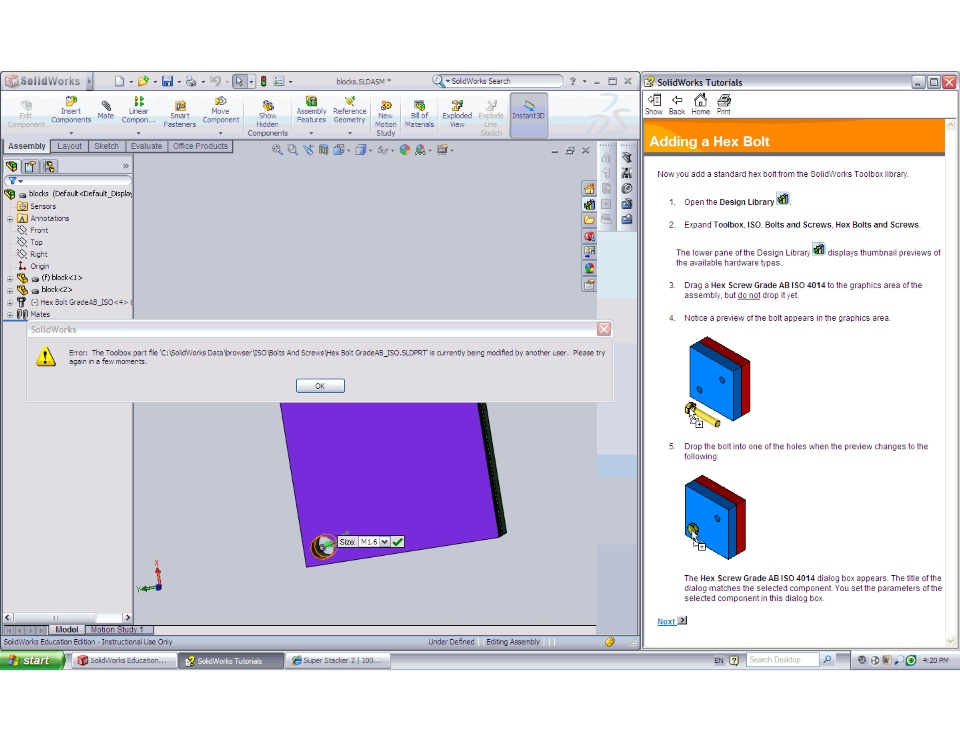Select the Model tab at bottom
Image resolution: width=960 pixels, height=741 pixels.
67,630
